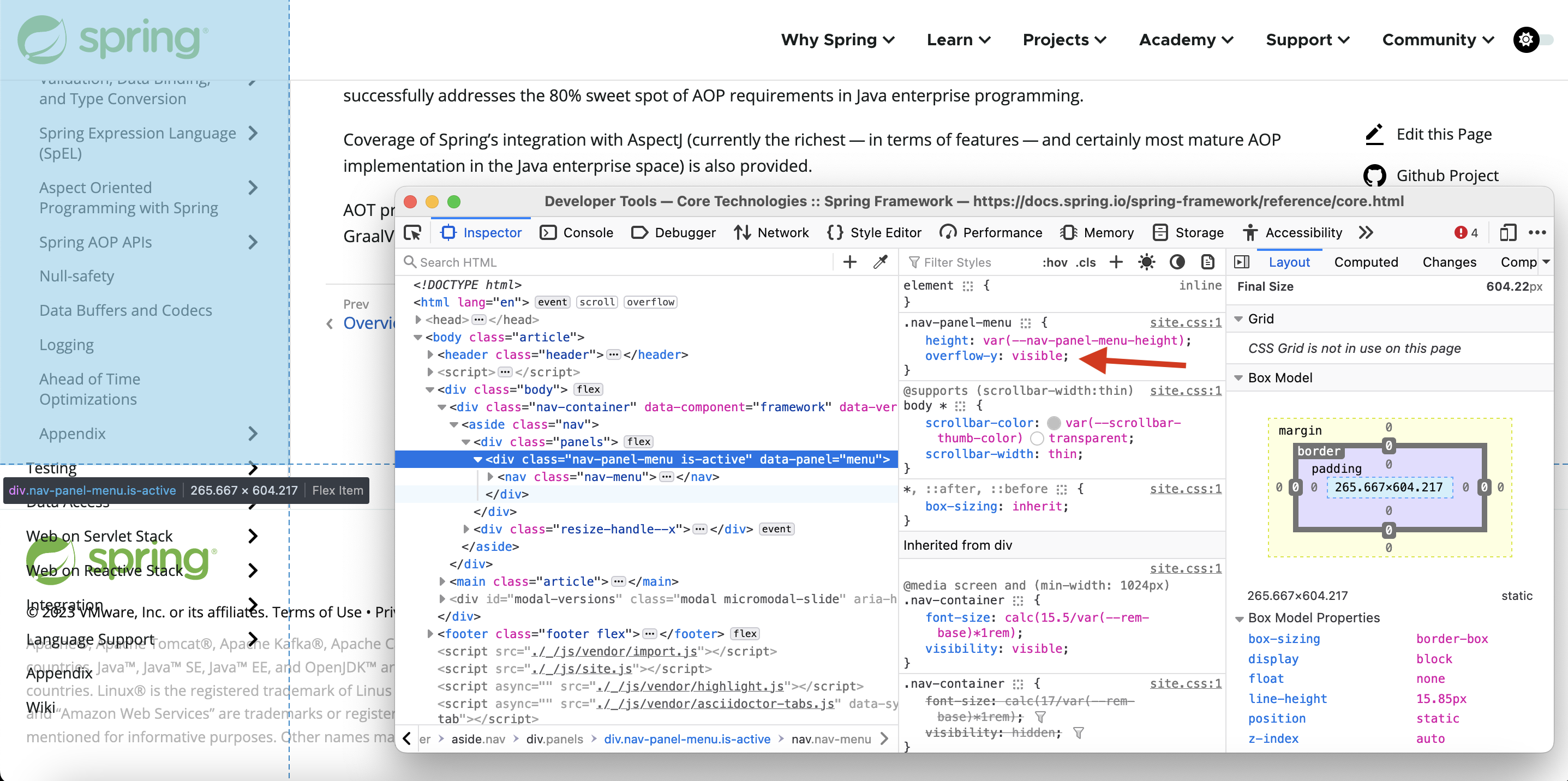
Task: Open the Community menu
Action: click(x=1438, y=40)
